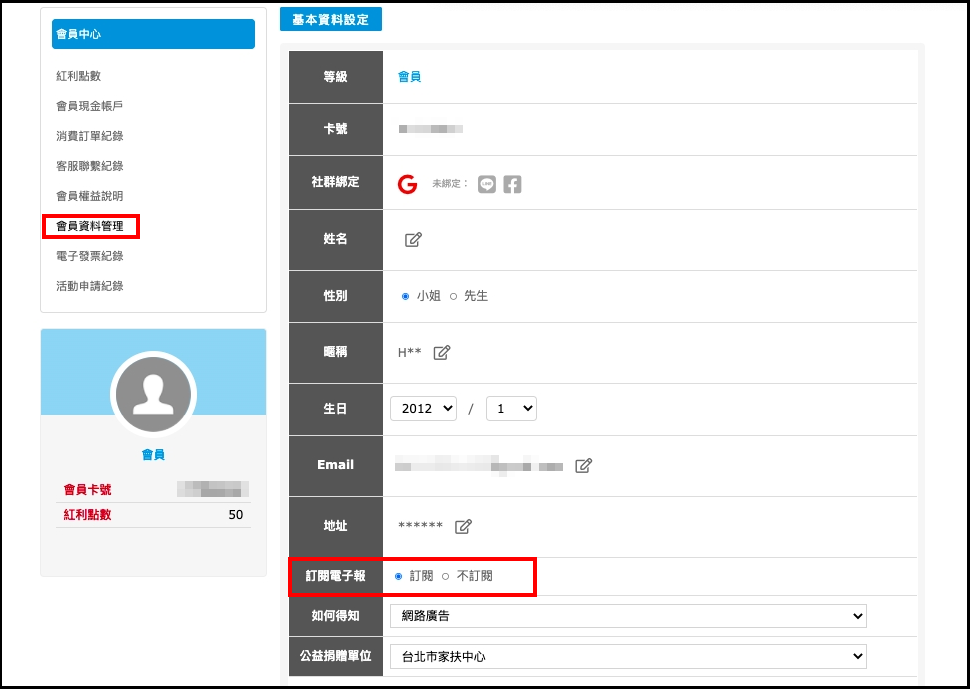Image resolution: width=970 pixels, height=689 pixels.
Task: Go to 消費訂單紀錄 in sidebar
Action: [90, 136]
